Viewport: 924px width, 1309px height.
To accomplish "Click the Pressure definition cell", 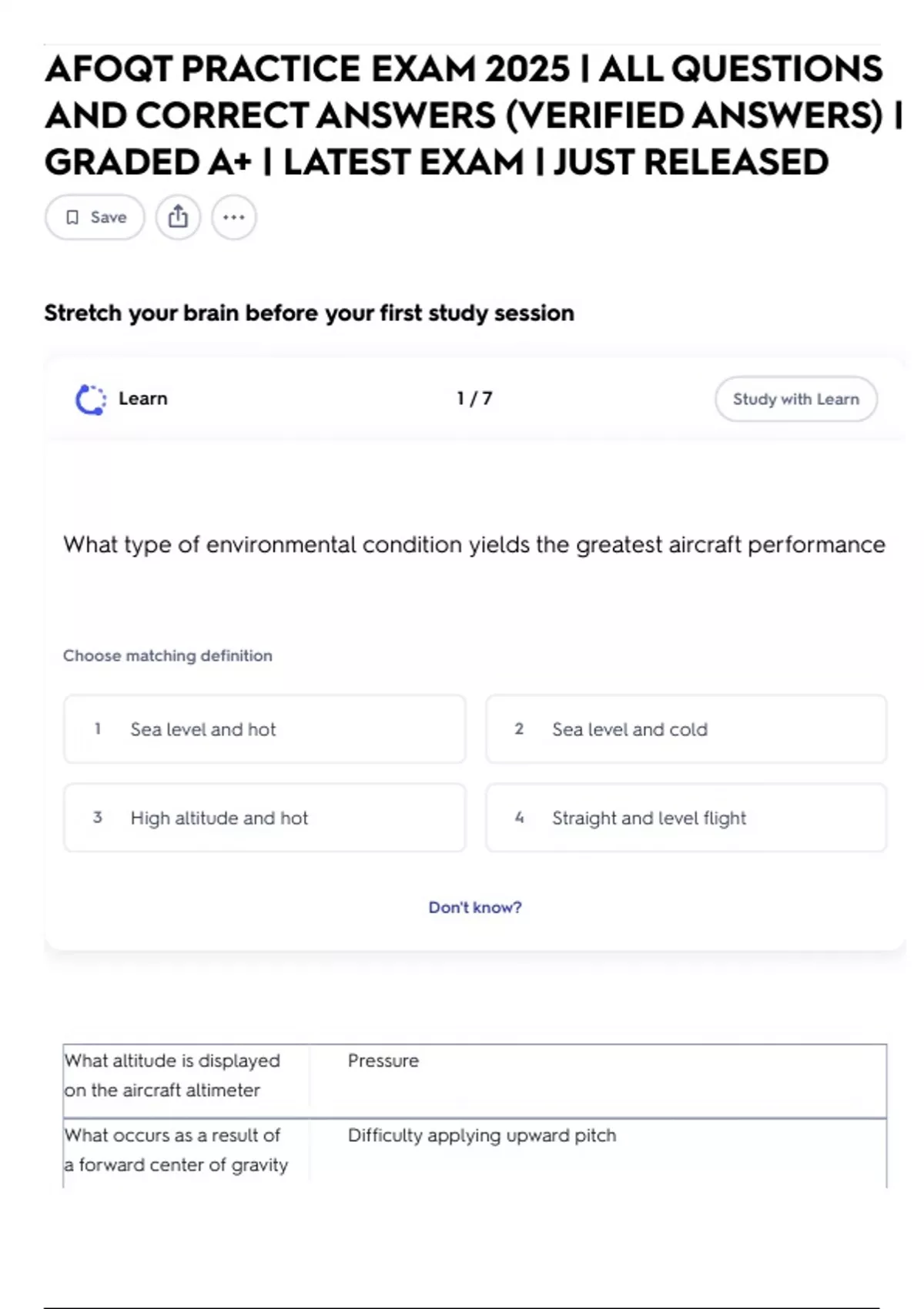I will click(383, 1061).
